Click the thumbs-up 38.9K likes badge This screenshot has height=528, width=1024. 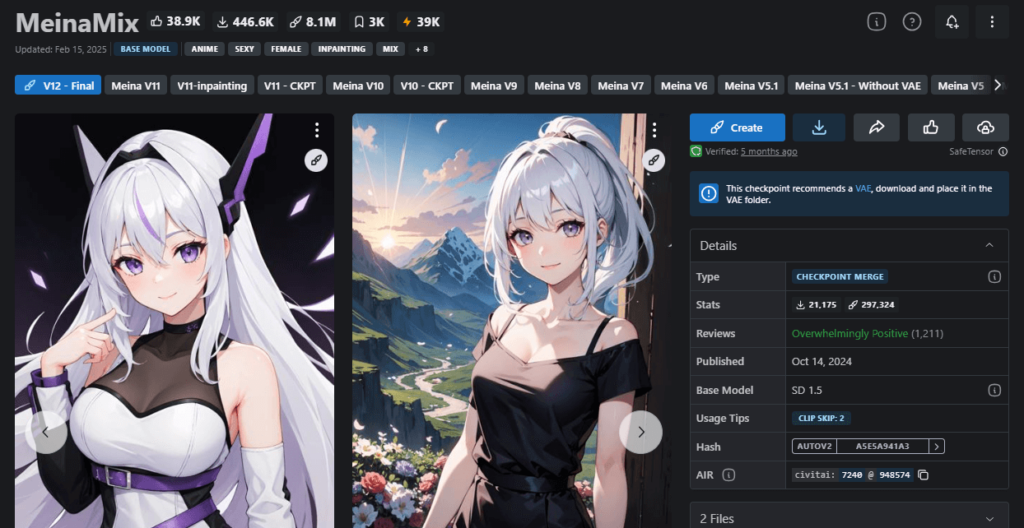pos(175,22)
